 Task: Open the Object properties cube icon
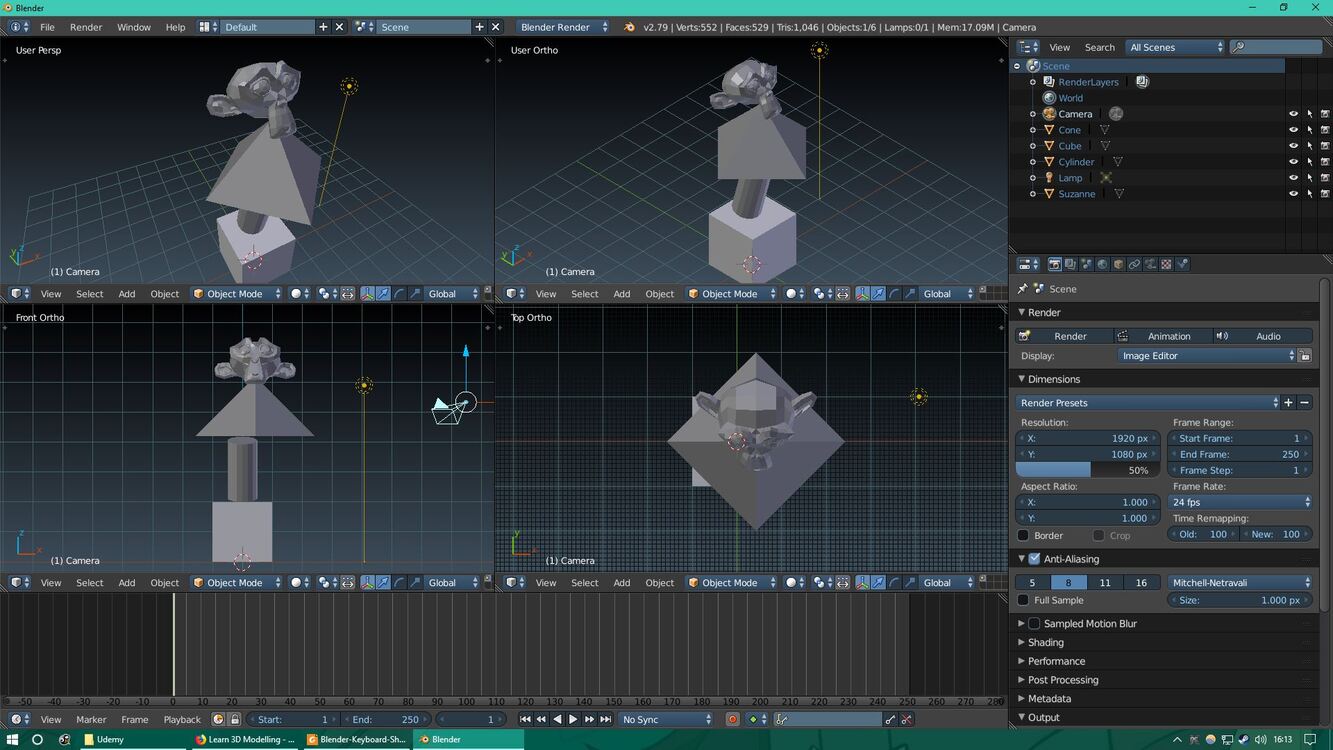click(x=1118, y=265)
